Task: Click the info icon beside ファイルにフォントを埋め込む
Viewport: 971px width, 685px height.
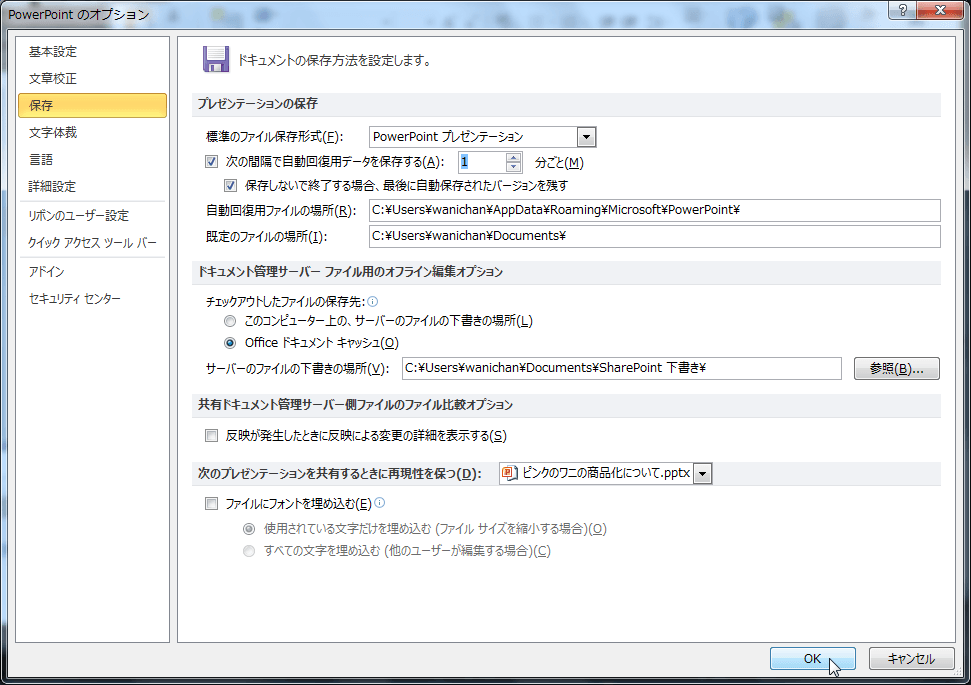Action: tap(380, 503)
